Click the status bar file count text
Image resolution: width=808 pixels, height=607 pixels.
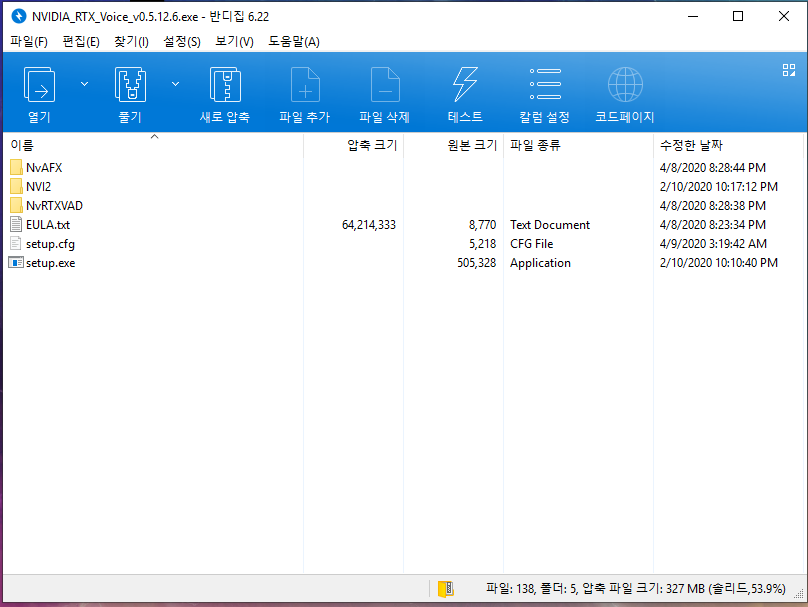coord(636,588)
